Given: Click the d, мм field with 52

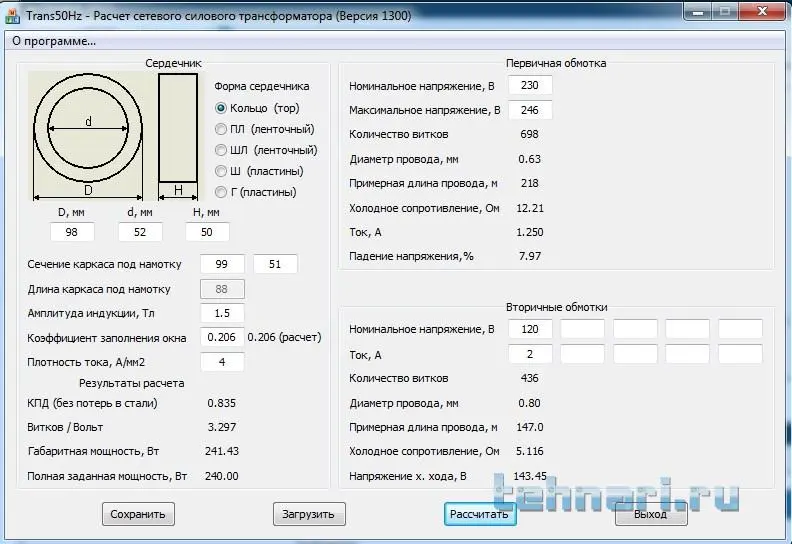Looking at the screenshot, I should click(140, 232).
